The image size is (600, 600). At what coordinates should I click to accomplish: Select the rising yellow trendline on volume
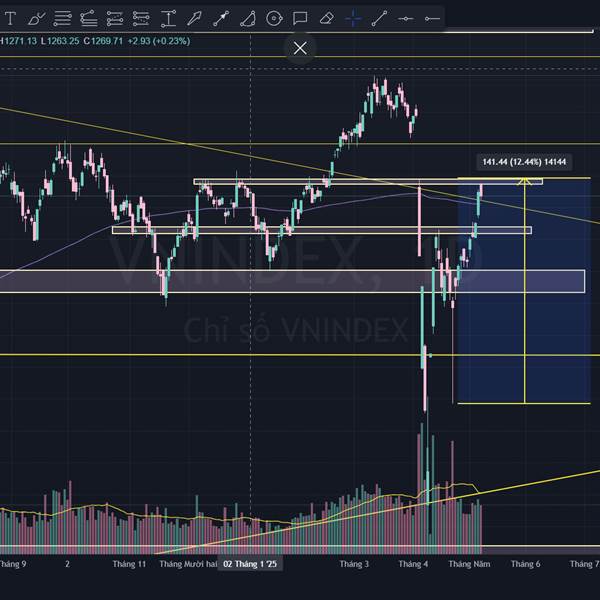[x=377, y=512]
